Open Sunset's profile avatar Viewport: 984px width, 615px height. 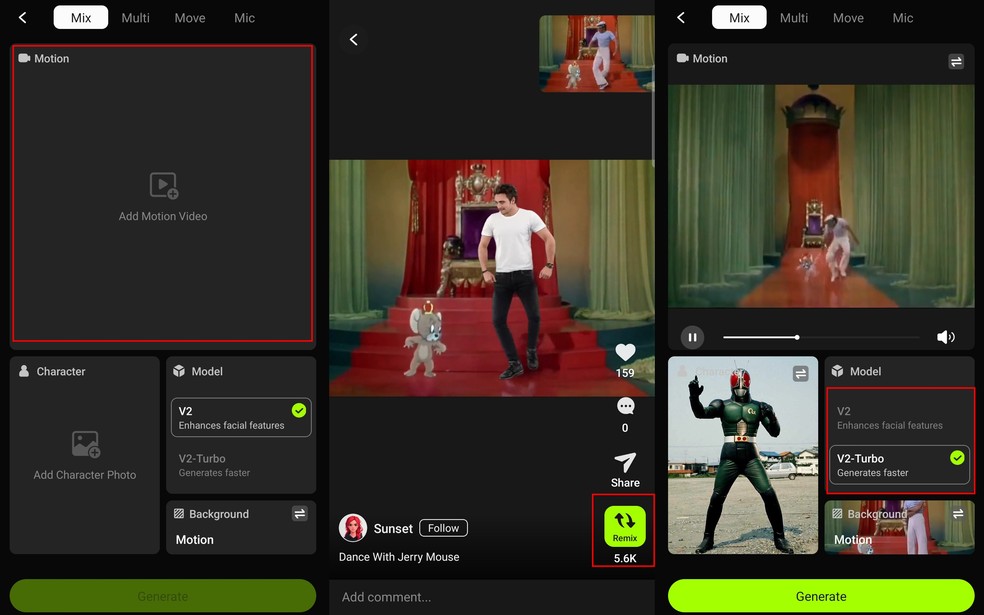coord(353,528)
